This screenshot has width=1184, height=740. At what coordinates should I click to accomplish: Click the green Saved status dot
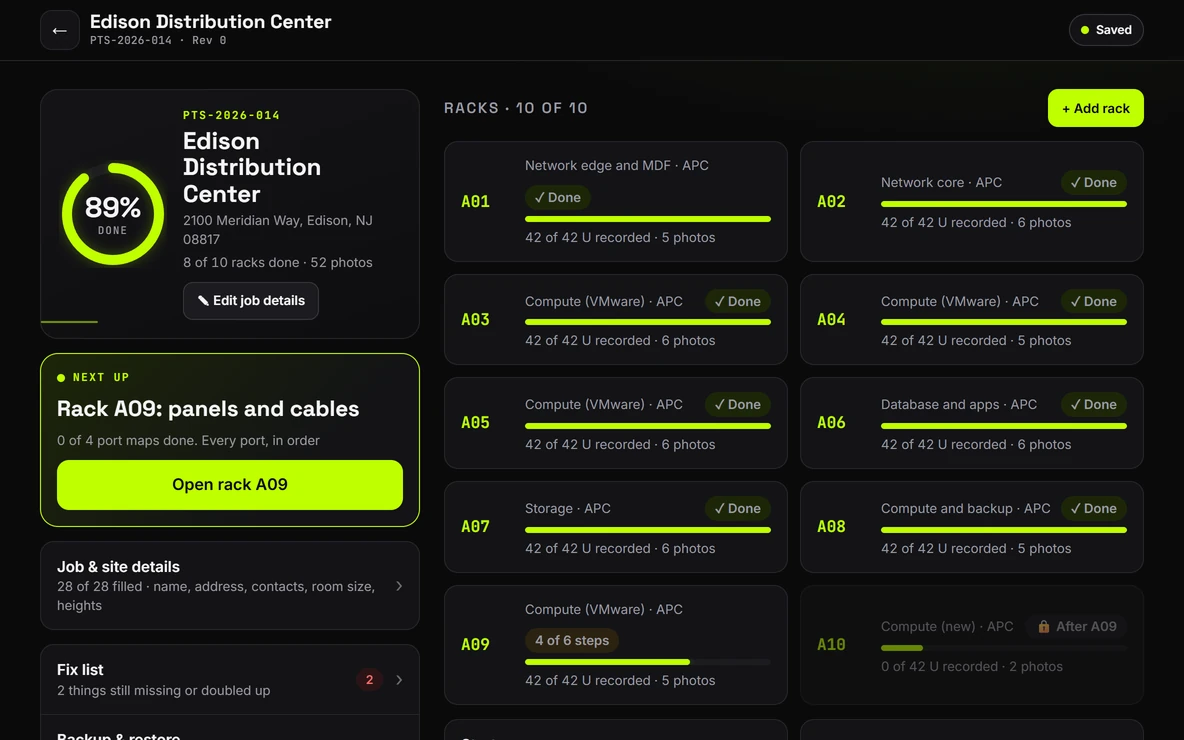1085,30
